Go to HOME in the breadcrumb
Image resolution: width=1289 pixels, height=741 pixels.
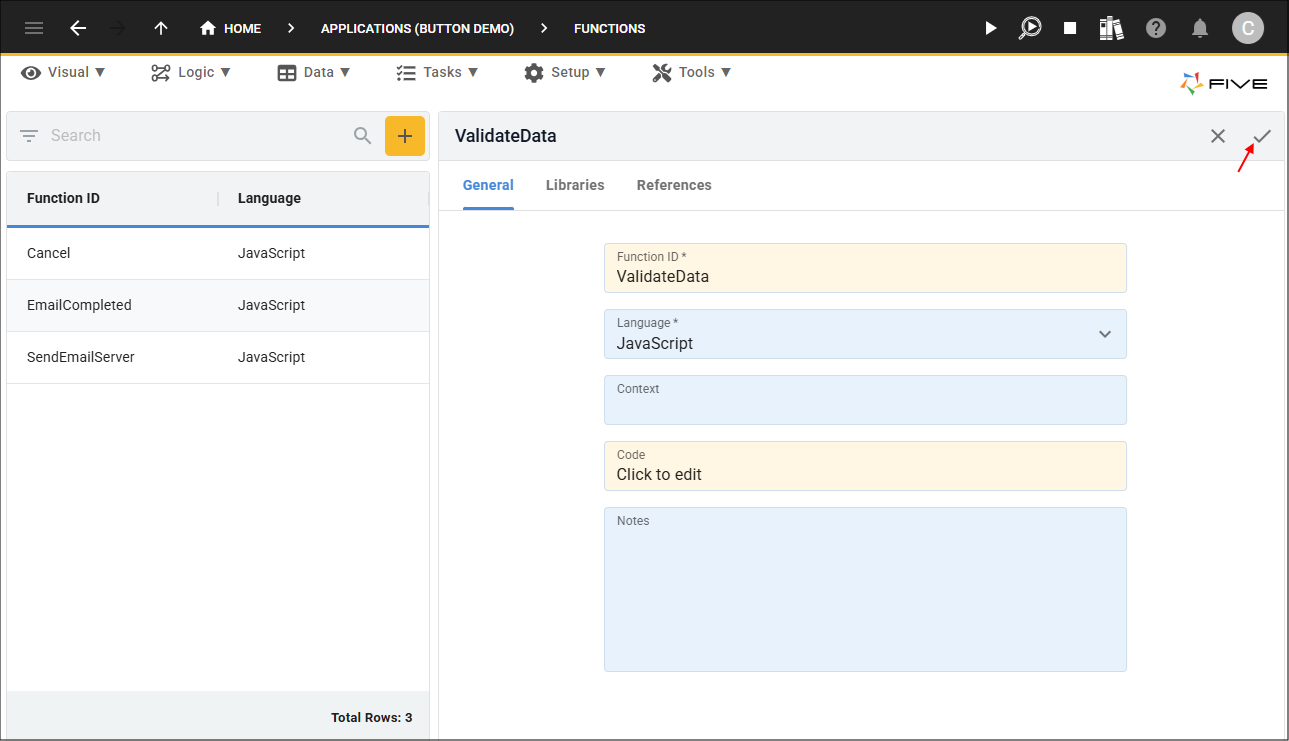[x=231, y=28]
